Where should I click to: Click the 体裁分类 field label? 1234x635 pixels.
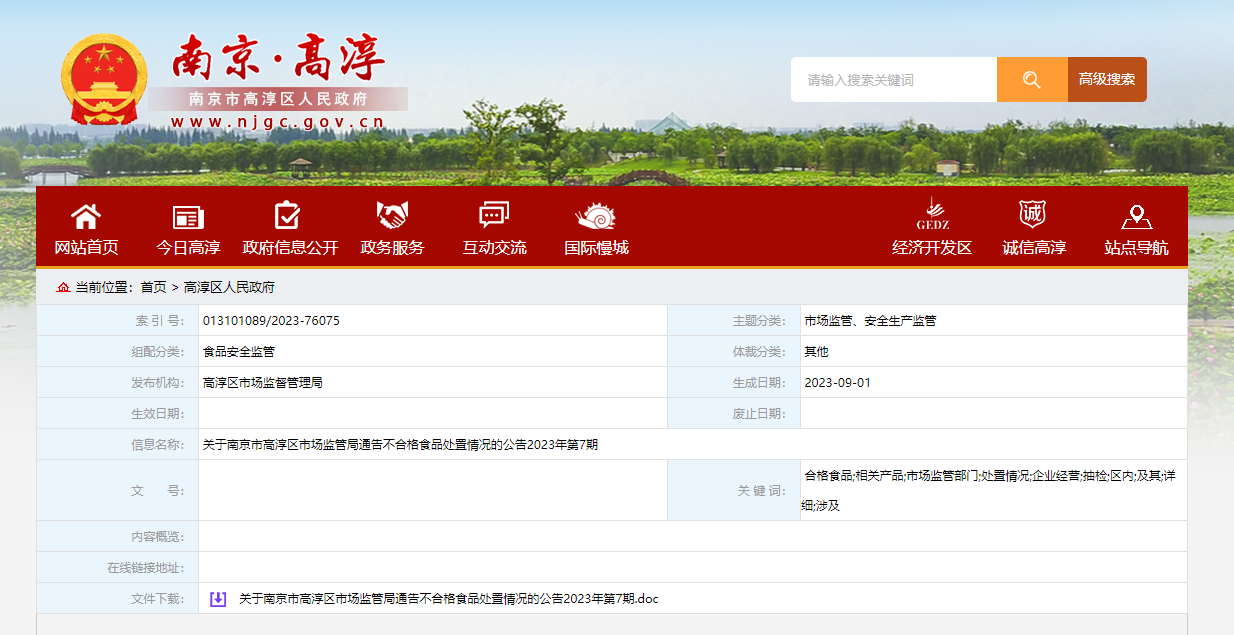point(759,352)
